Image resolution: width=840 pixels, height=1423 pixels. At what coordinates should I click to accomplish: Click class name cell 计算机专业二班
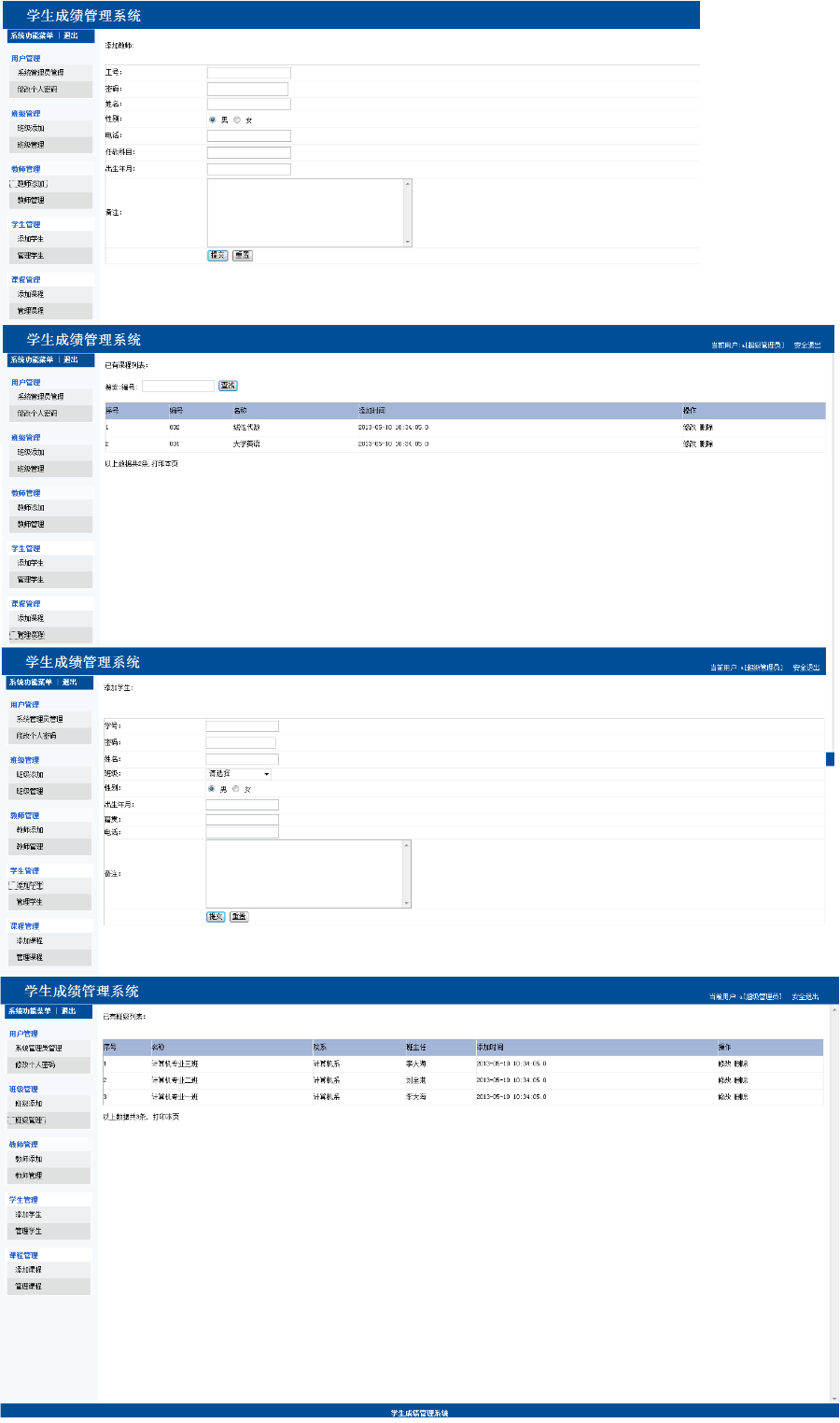(175, 1080)
